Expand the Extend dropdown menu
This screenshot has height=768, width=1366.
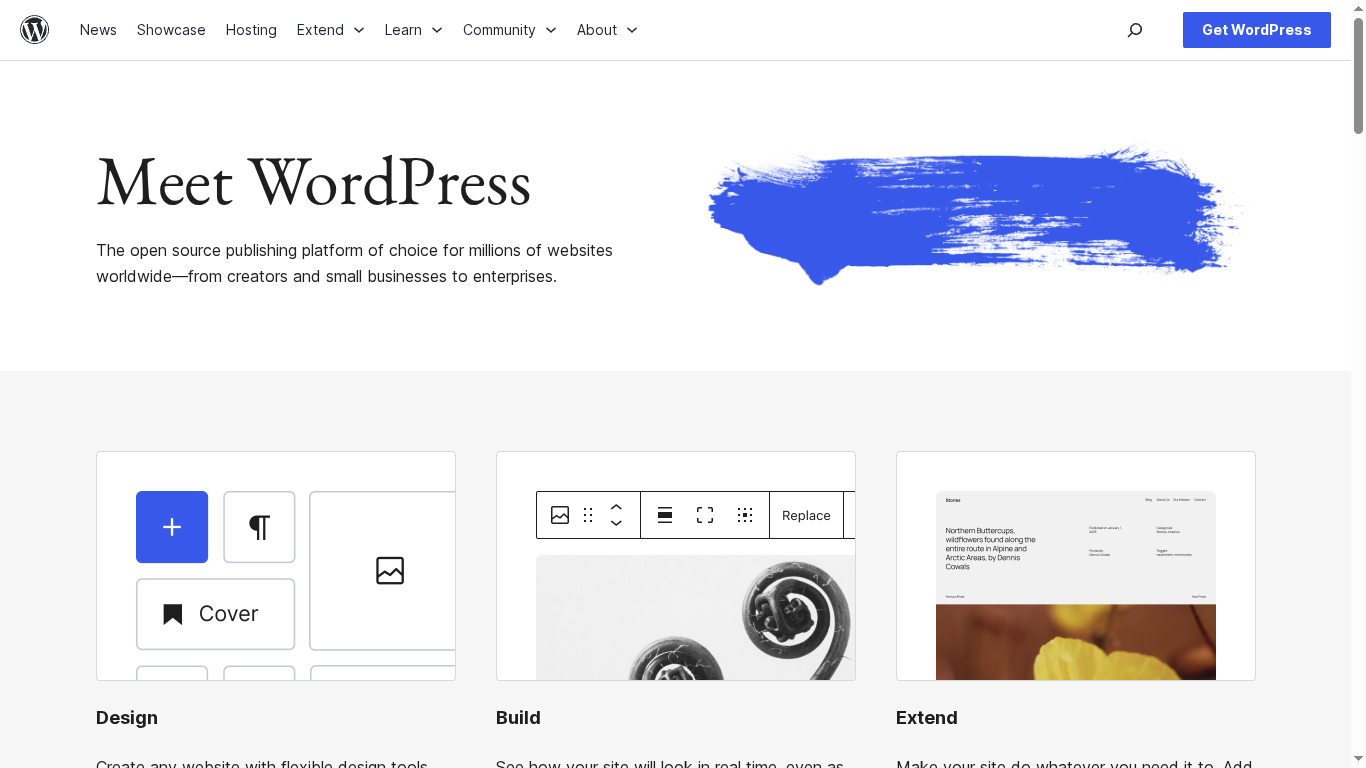[330, 30]
